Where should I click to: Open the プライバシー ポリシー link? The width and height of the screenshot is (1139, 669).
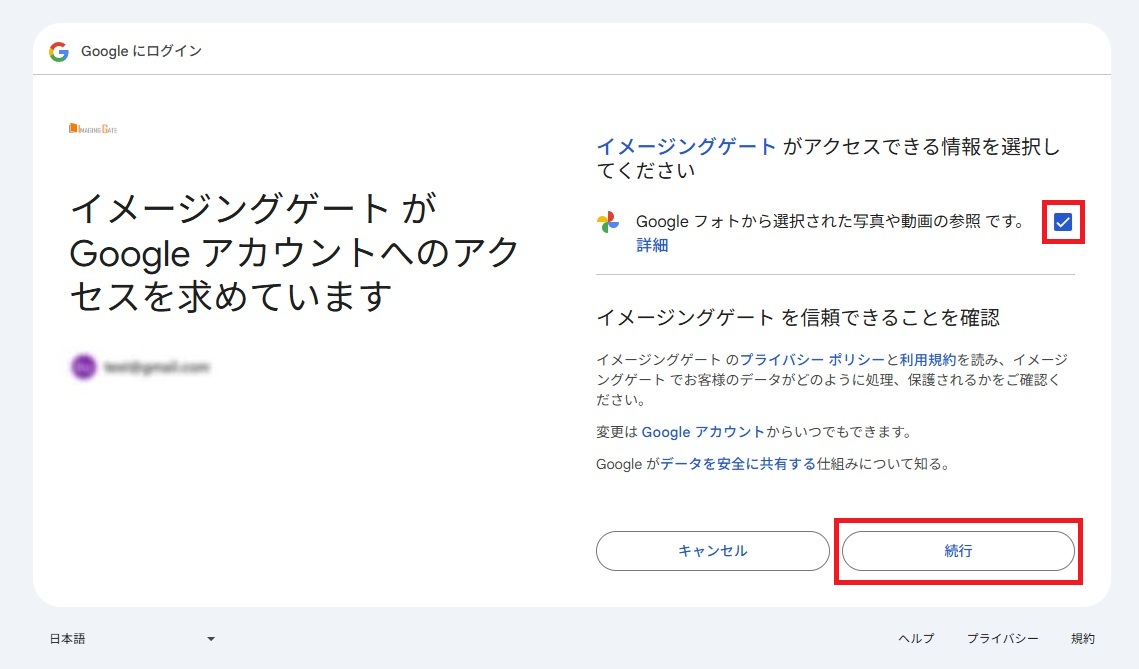click(812, 360)
